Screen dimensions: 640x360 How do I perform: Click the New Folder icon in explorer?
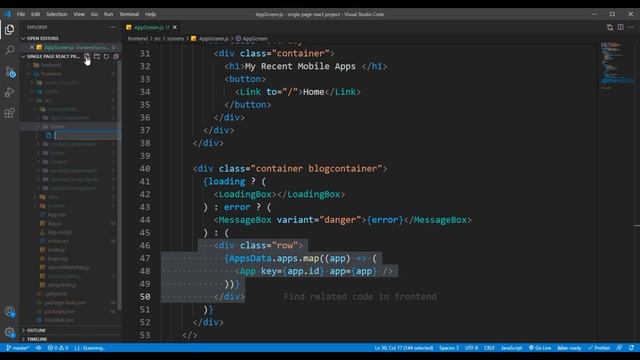point(97,56)
